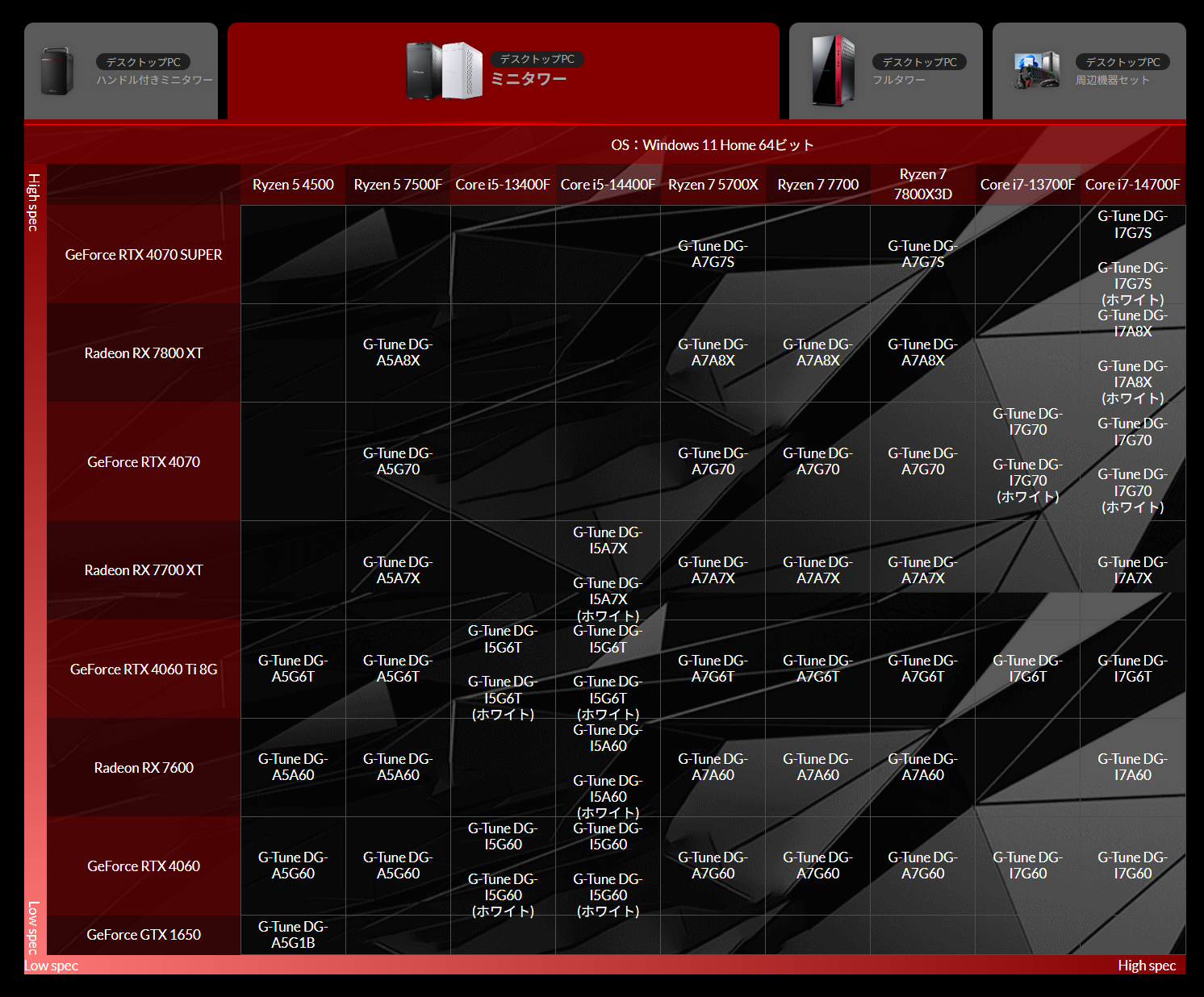Open G-Tune DG-I7G7S (ホワイト) model
The image size is (1204, 997).
click(1133, 283)
